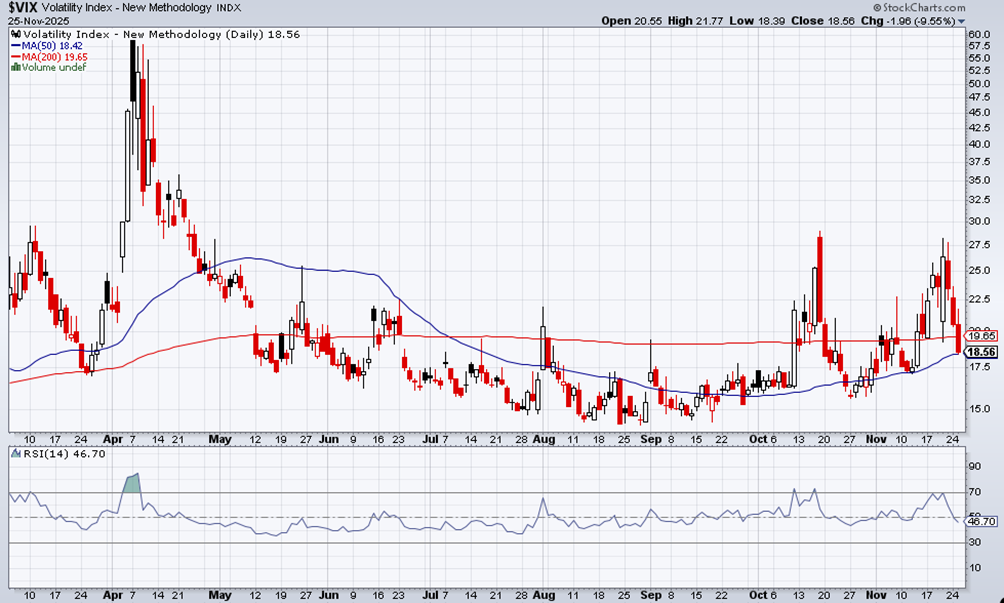Click the StockCharts.com copyright link
1004x603 pixels.
click(919, 8)
